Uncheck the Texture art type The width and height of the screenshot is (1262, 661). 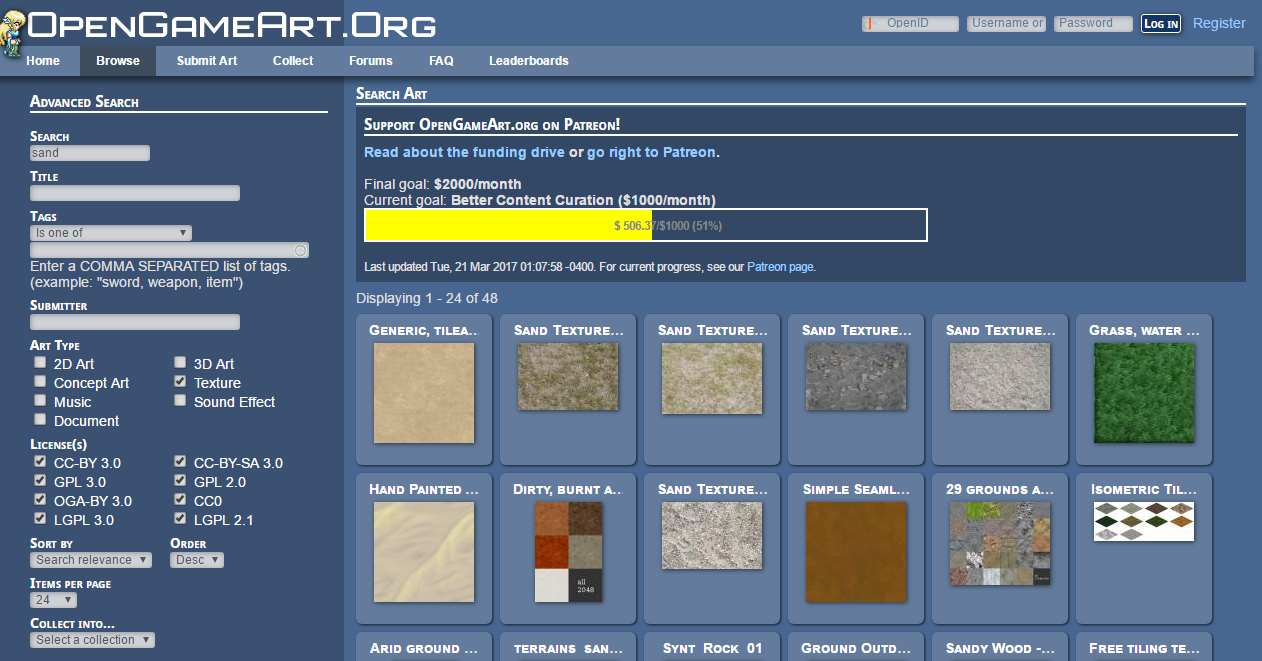click(x=180, y=382)
